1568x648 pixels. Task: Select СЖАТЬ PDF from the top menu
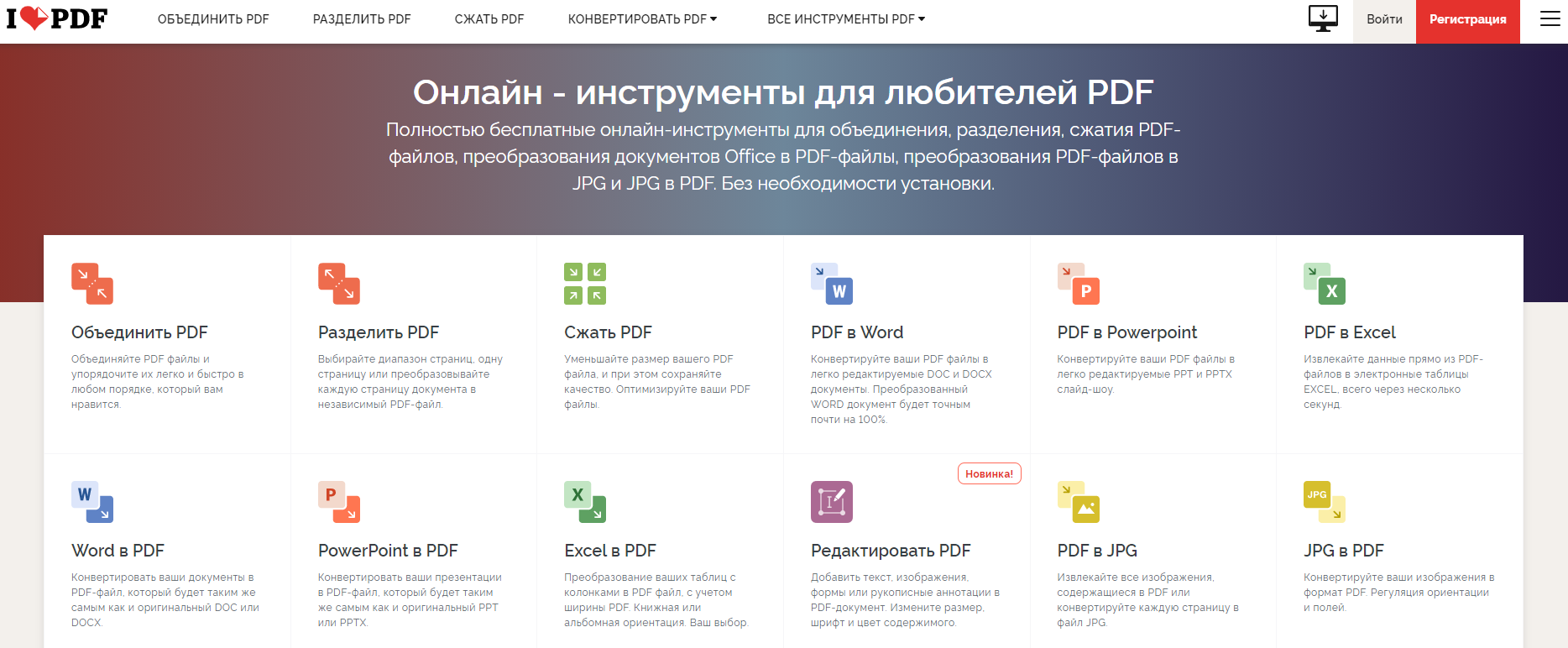489,19
